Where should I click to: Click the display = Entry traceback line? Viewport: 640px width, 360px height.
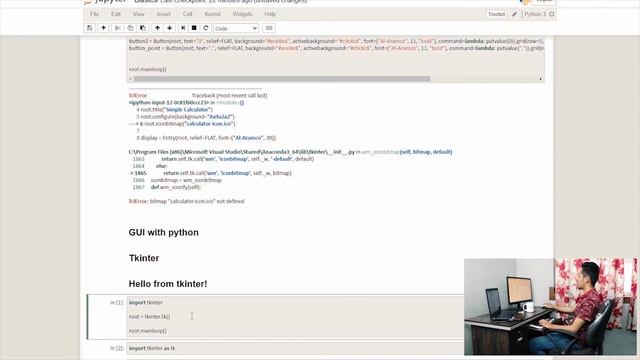206,138
